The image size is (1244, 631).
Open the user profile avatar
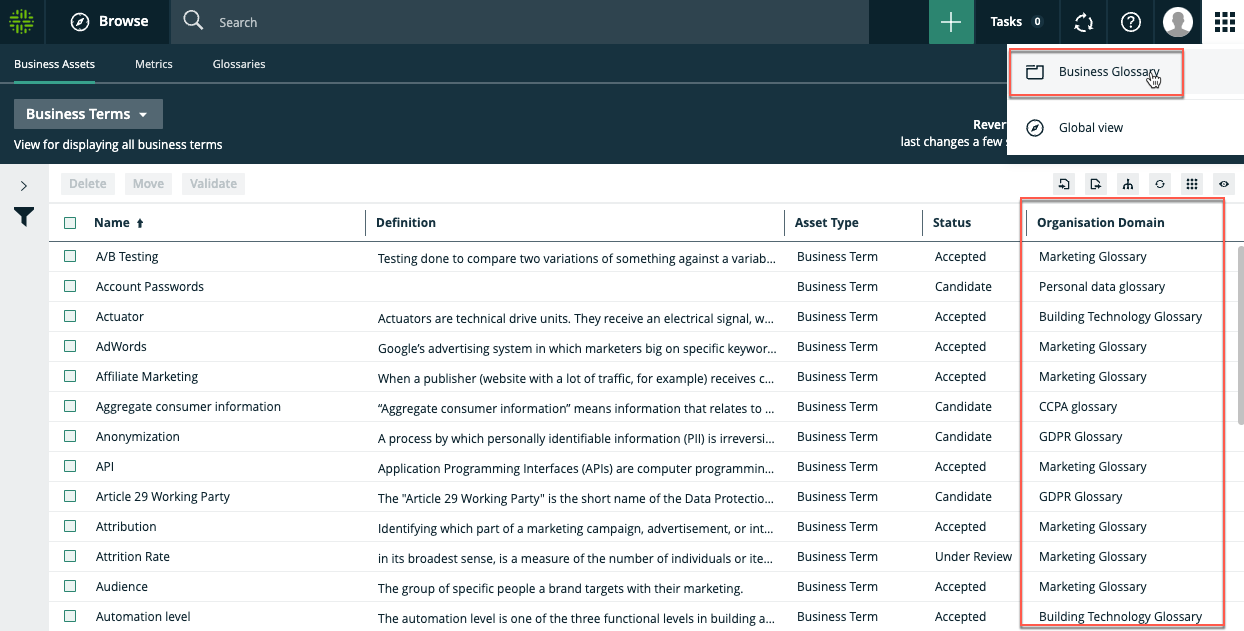pos(1178,22)
